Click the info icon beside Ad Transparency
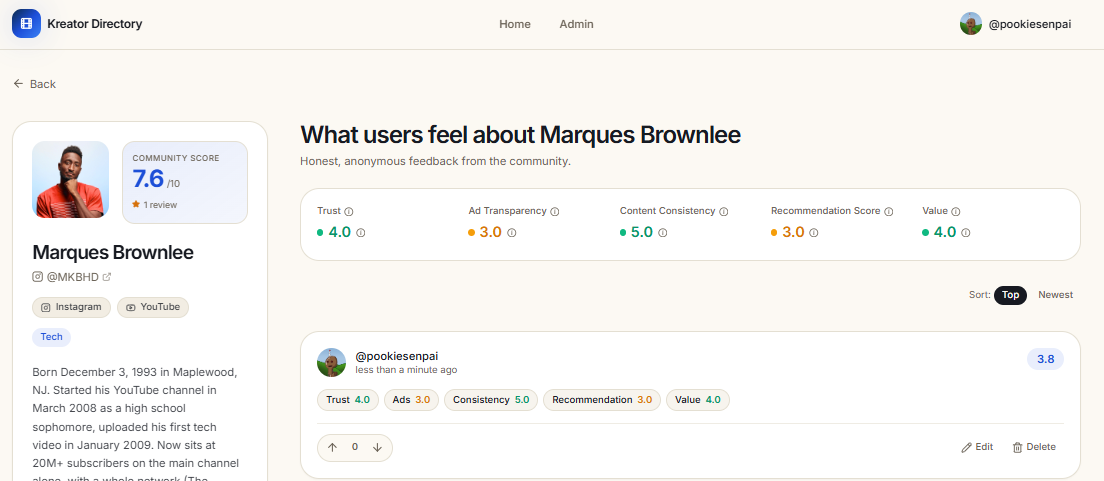The height and width of the screenshot is (481, 1104). [554, 211]
